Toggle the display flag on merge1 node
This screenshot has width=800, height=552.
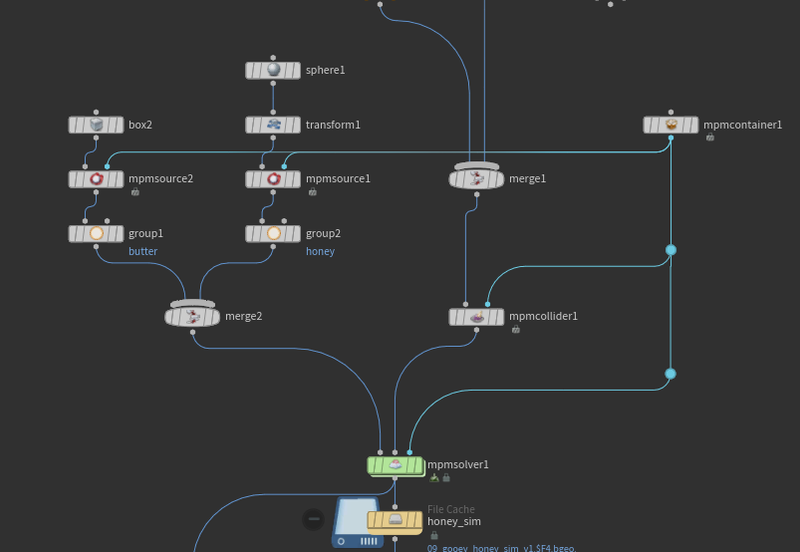[x=497, y=179]
